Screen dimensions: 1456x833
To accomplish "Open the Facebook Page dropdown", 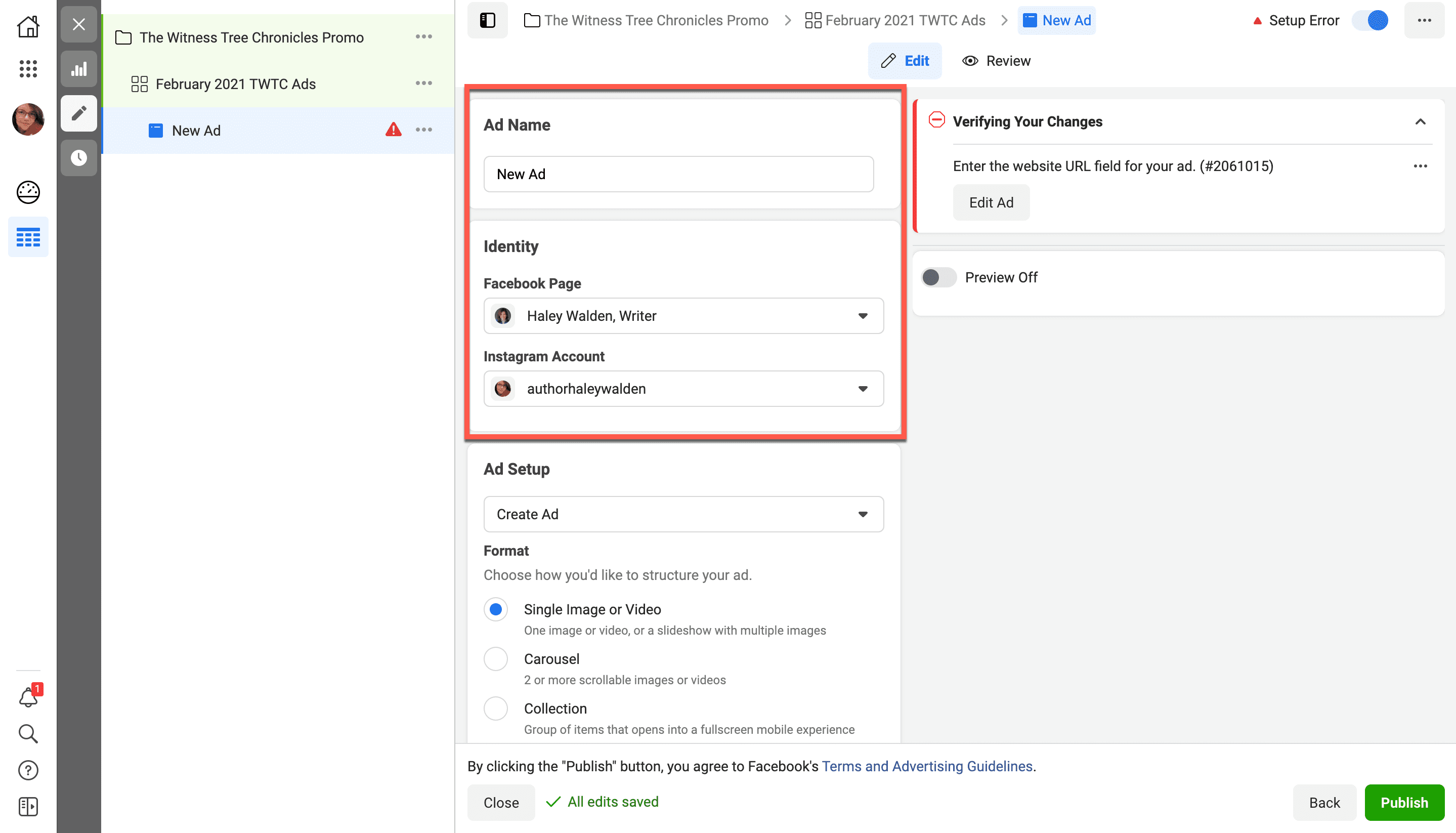I will click(x=683, y=316).
